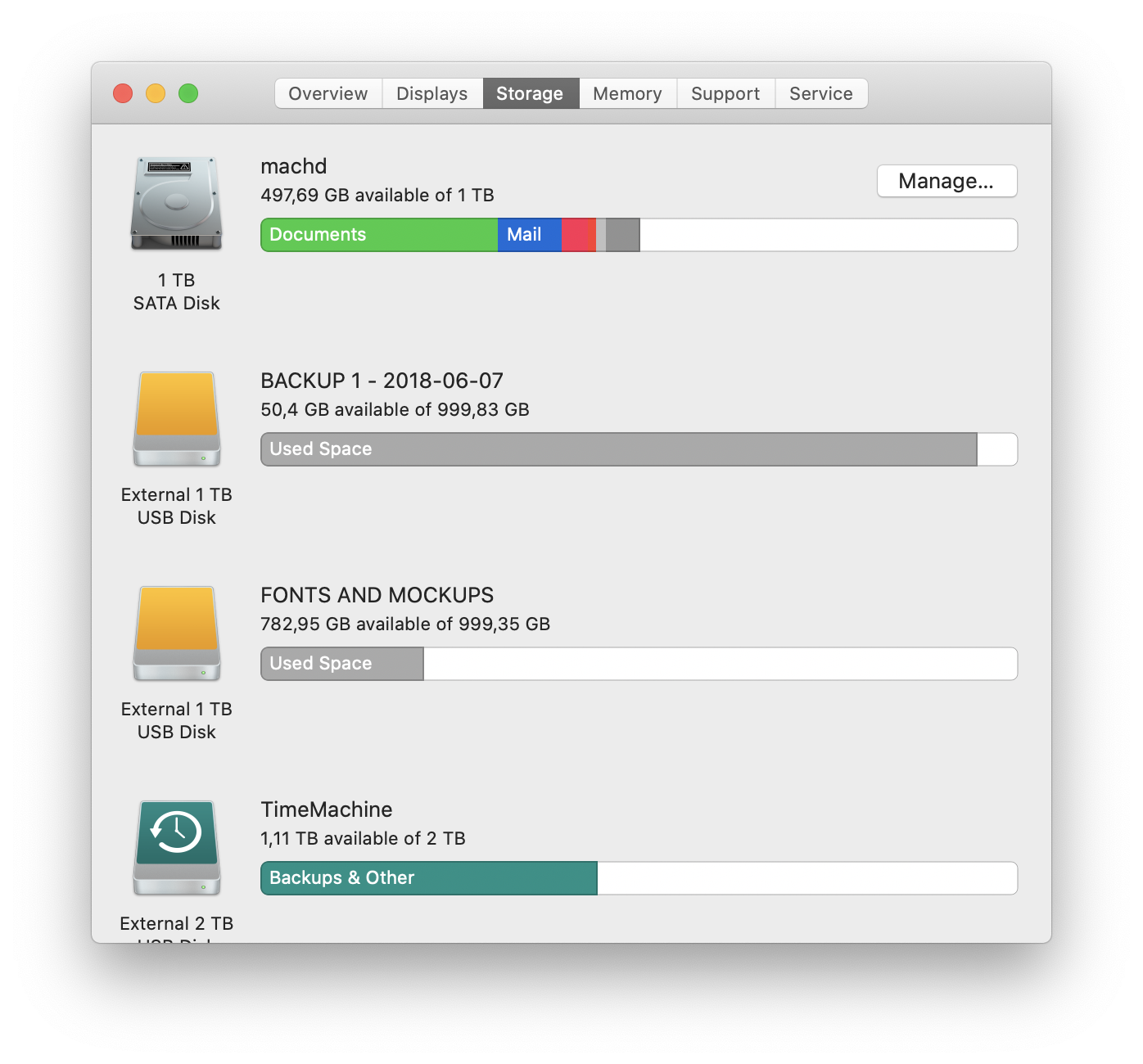Select the BACKUP 1 yellow external drive icon

click(177, 419)
